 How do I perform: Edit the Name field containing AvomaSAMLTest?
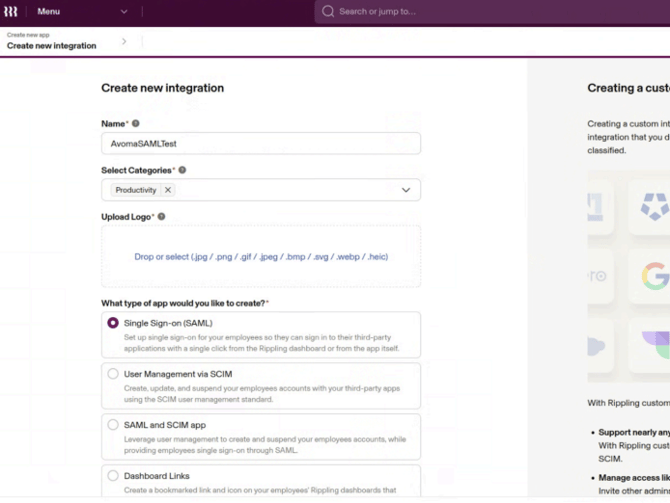[261, 144]
